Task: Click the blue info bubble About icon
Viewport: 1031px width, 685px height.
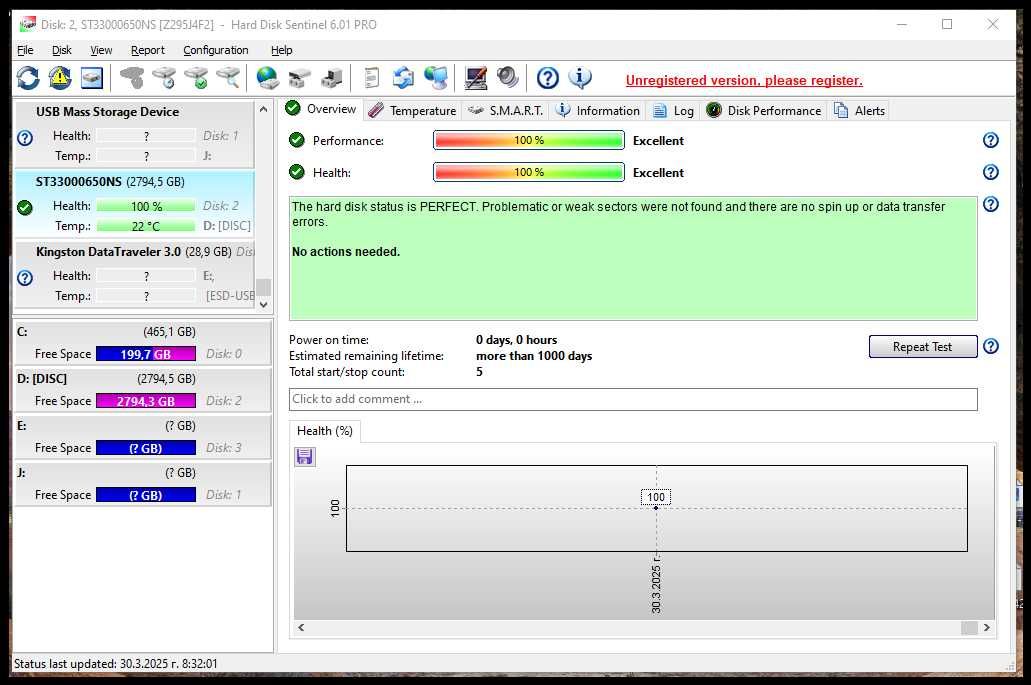Action: [x=580, y=78]
